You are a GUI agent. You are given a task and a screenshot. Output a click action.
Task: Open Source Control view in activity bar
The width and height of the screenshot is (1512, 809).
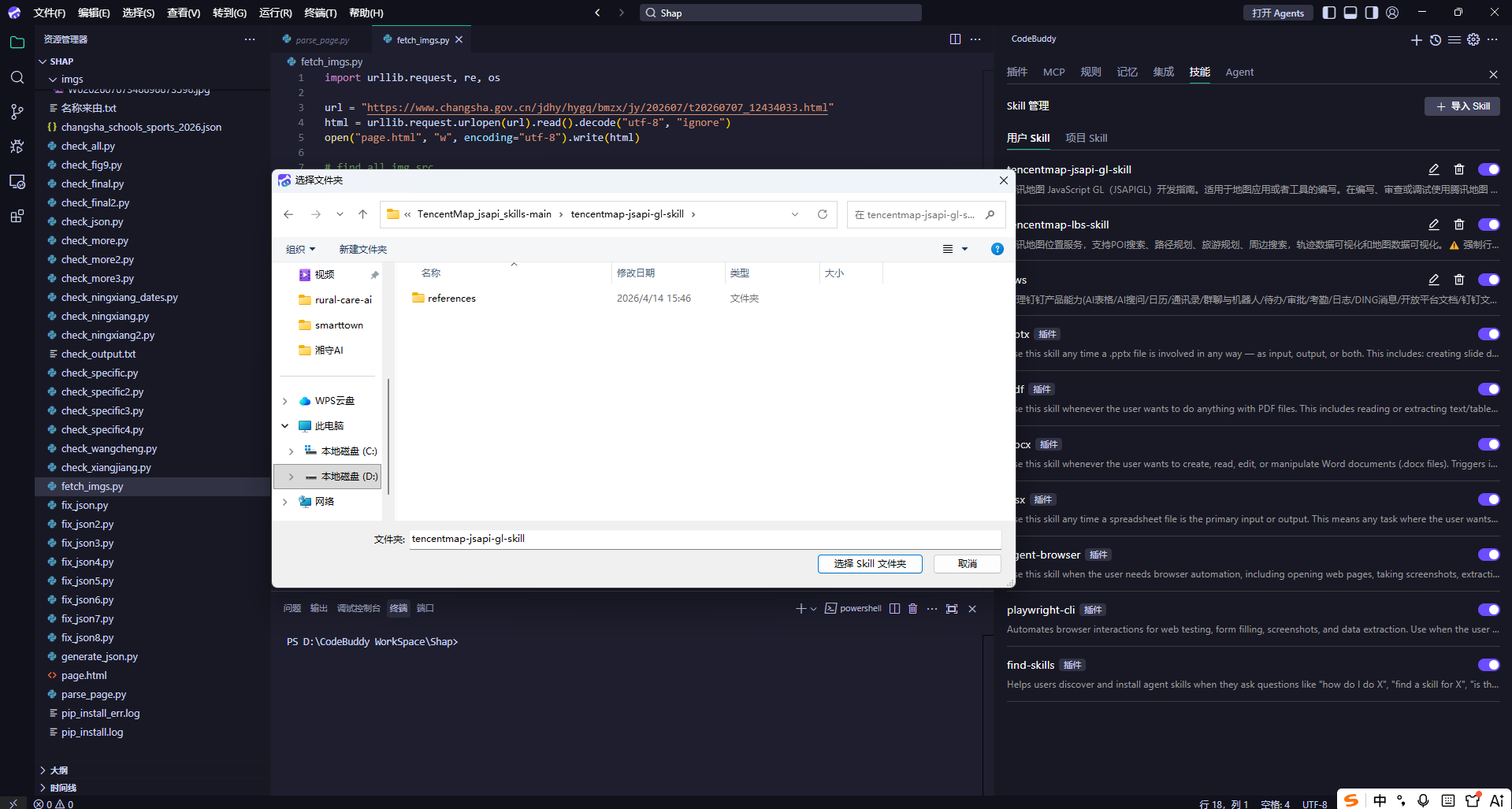click(17, 112)
